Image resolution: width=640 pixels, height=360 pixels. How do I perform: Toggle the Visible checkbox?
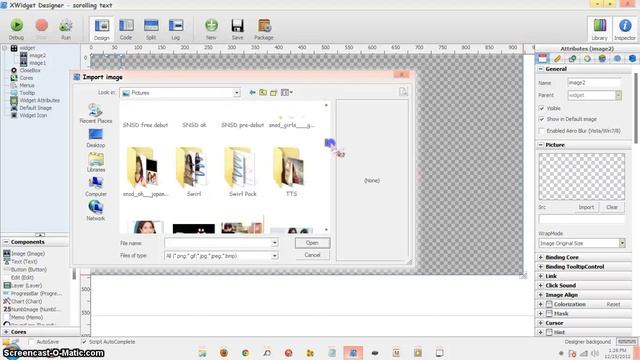[542, 108]
